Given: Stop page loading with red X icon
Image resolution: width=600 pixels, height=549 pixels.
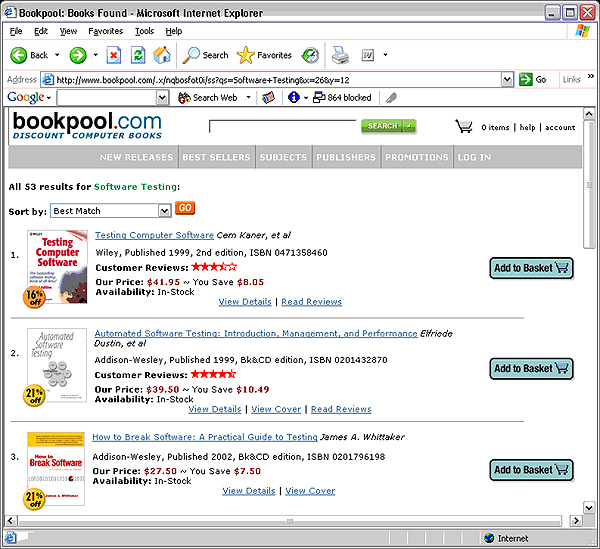Looking at the screenshot, I should pyautogui.click(x=114, y=55).
